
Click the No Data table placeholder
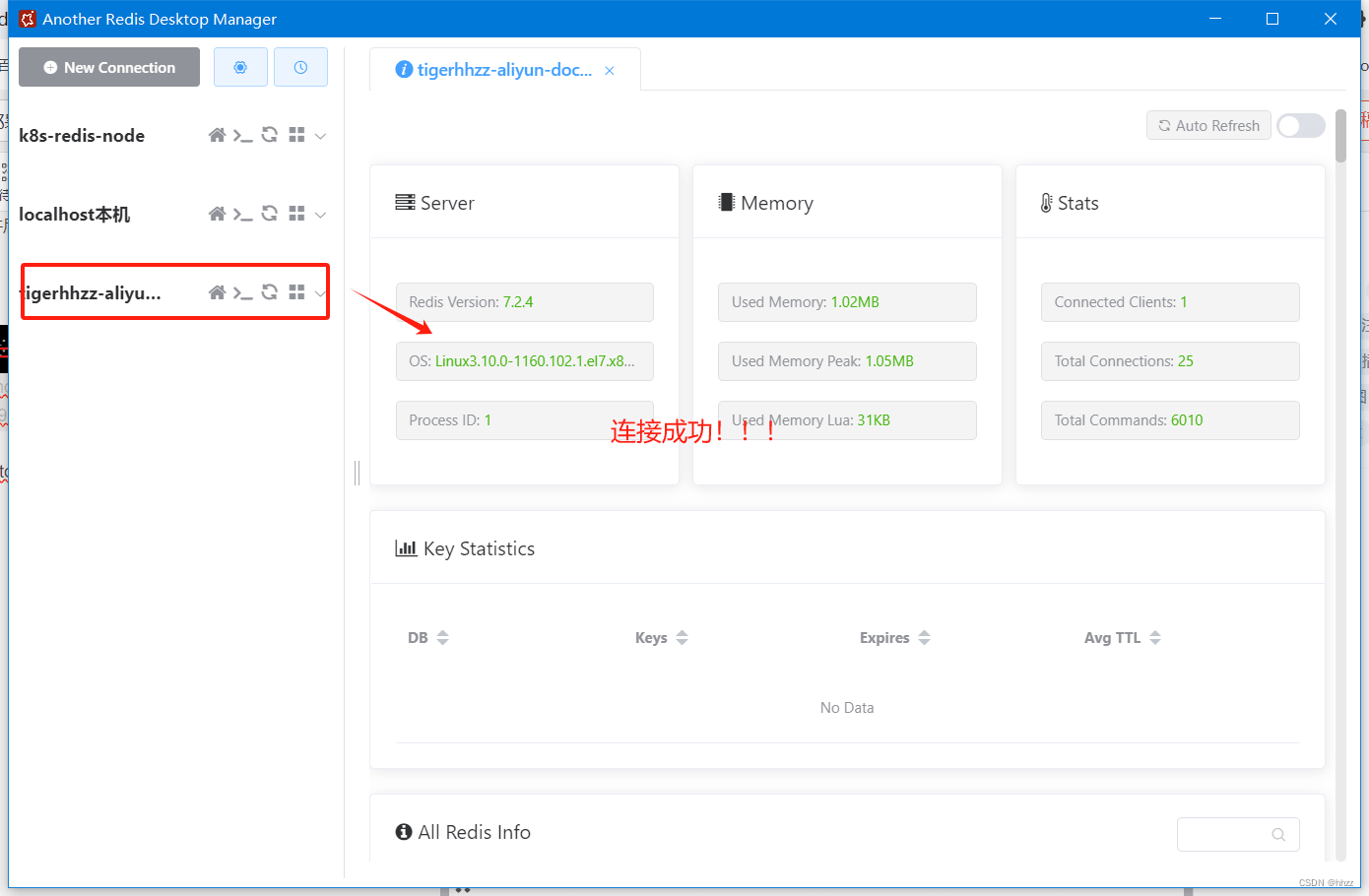click(847, 707)
